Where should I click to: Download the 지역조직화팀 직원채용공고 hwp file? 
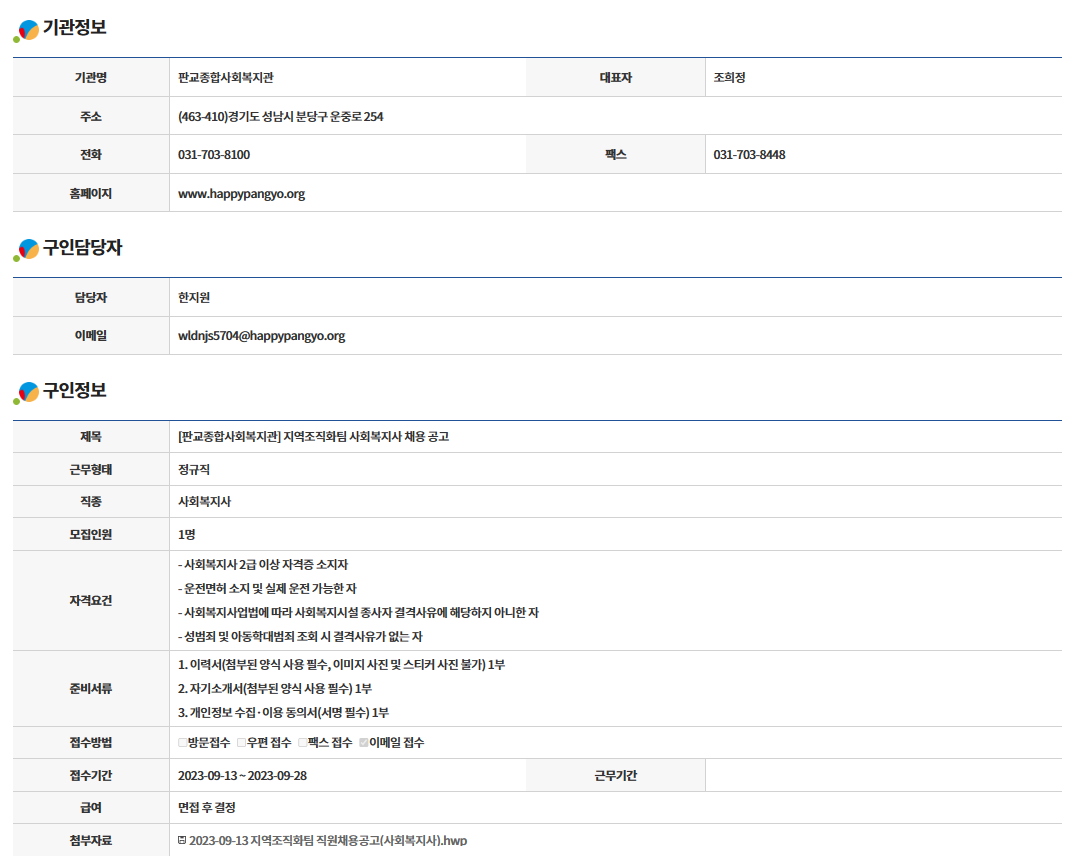tap(327, 841)
